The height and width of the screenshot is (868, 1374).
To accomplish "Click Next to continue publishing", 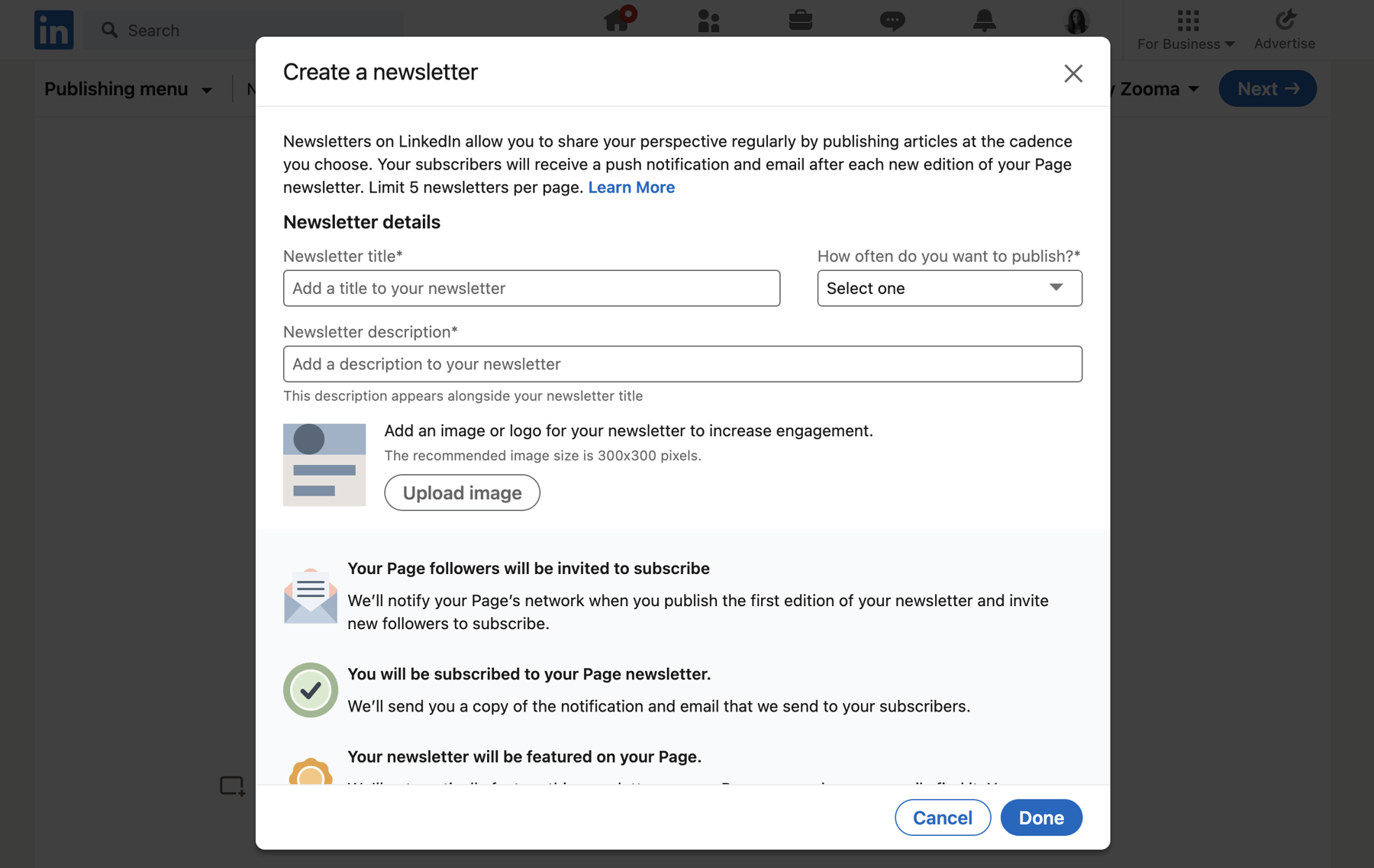I will coord(1266,89).
